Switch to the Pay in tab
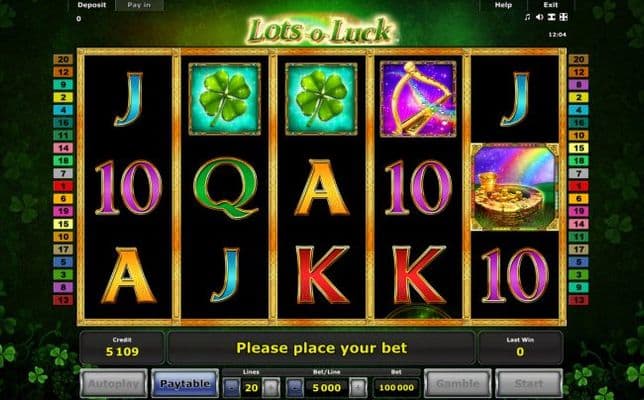 click(139, 5)
